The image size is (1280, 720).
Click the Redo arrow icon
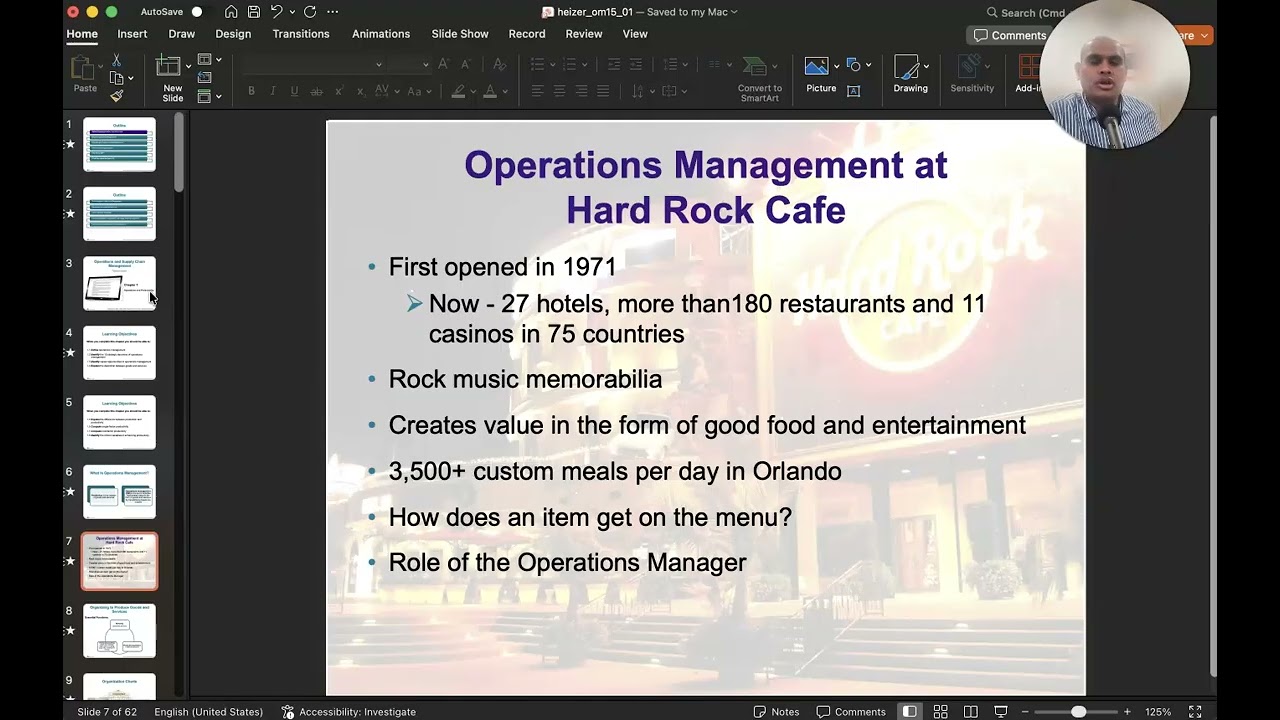click(x=310, y=12)
